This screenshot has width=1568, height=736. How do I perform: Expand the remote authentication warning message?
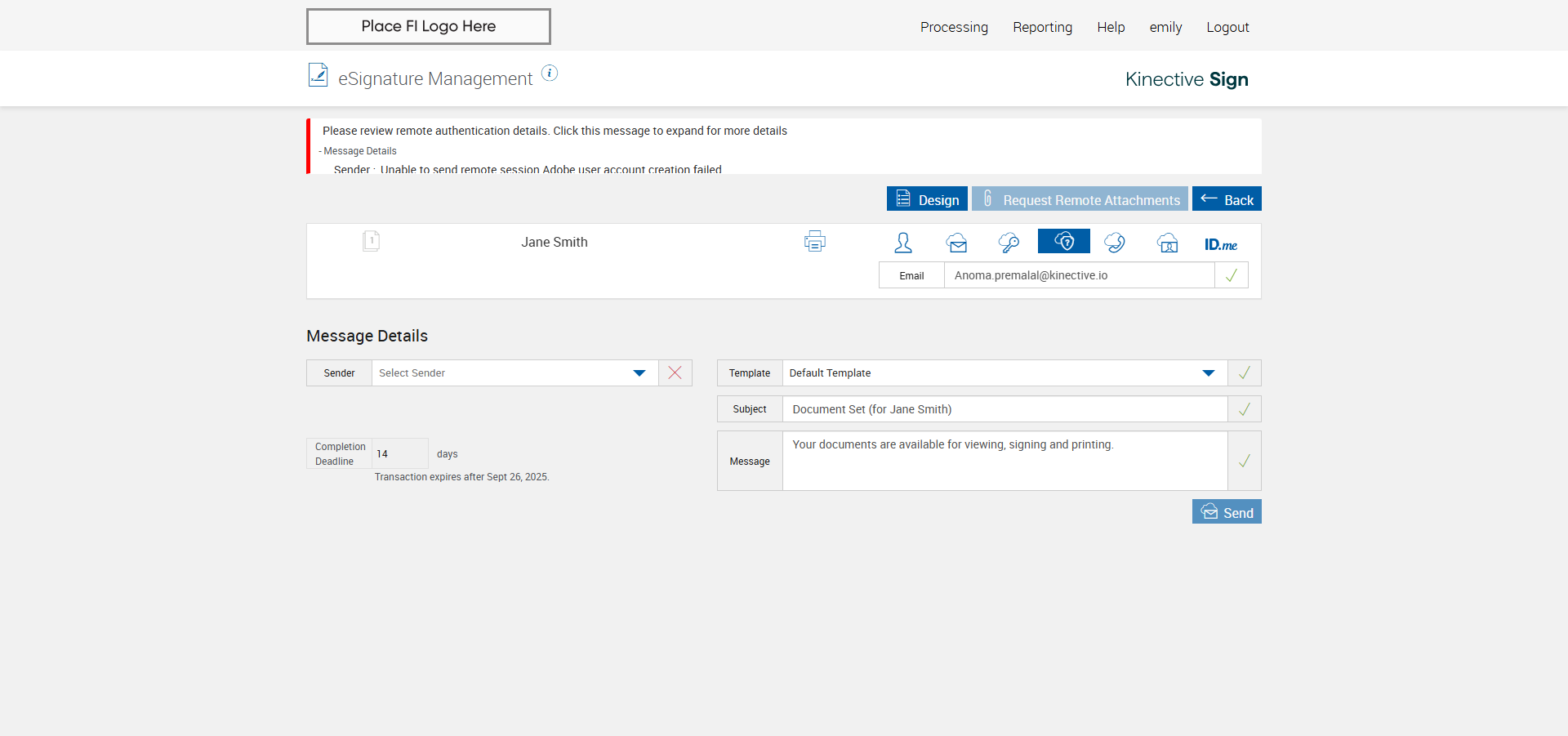pyautogui.click(x=555, y=131)
